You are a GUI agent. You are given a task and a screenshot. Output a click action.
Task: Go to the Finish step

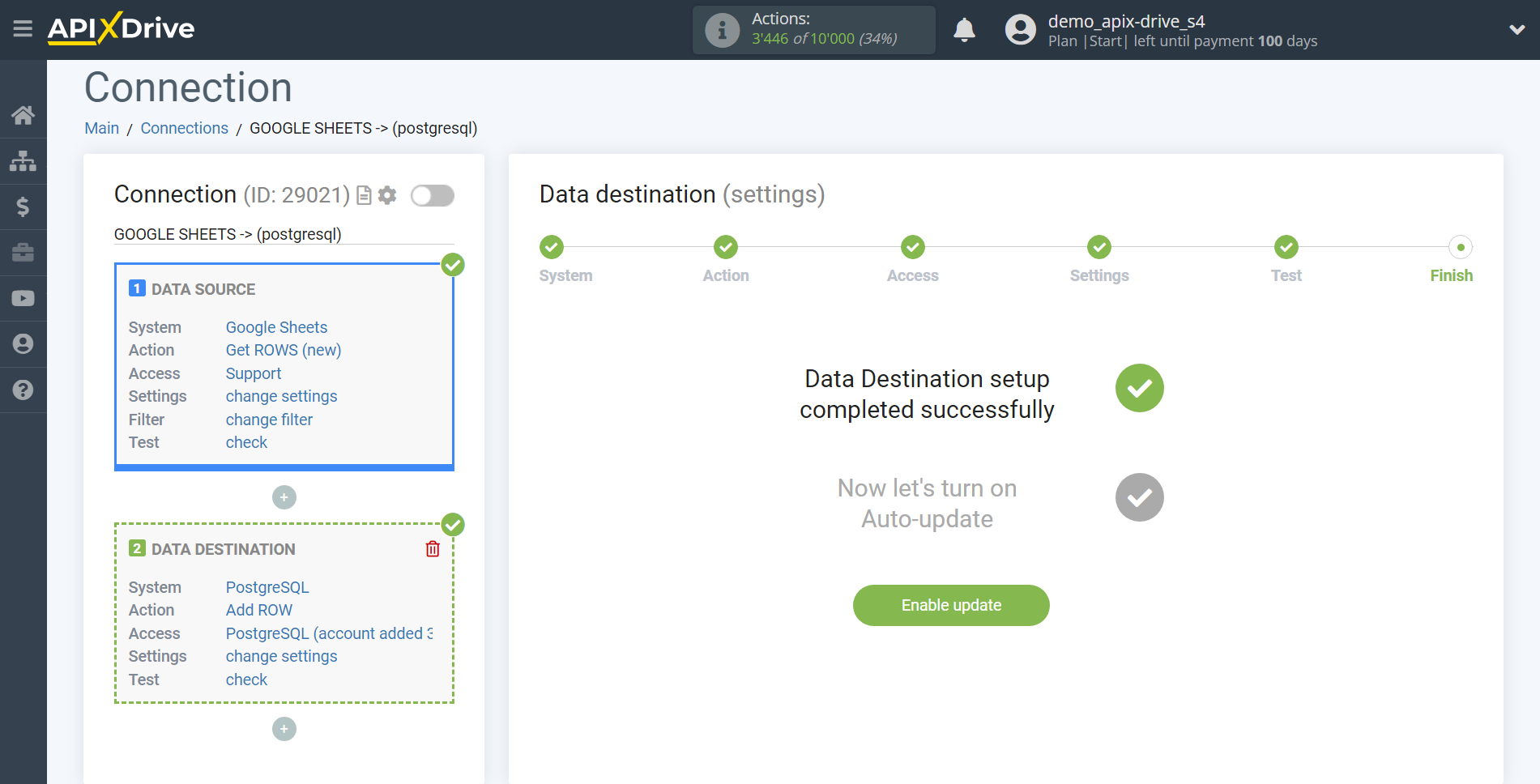[x=1461, y=247]
